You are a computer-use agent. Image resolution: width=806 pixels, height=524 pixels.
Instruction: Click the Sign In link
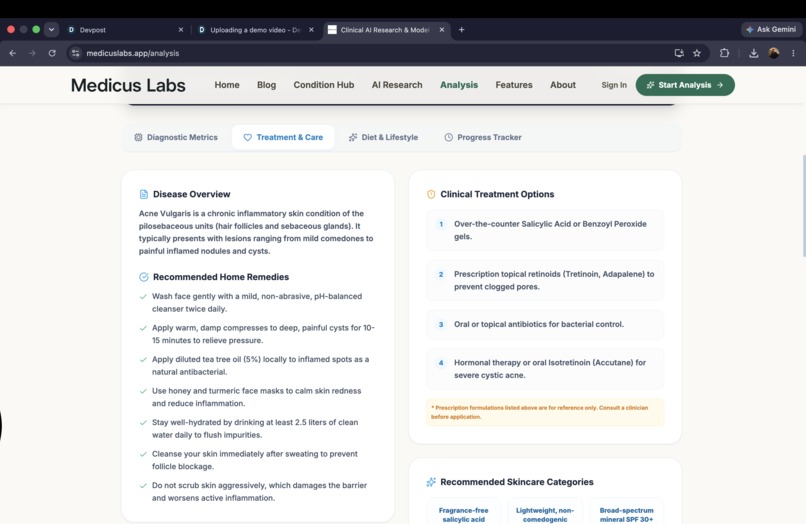tap(614, 85)
